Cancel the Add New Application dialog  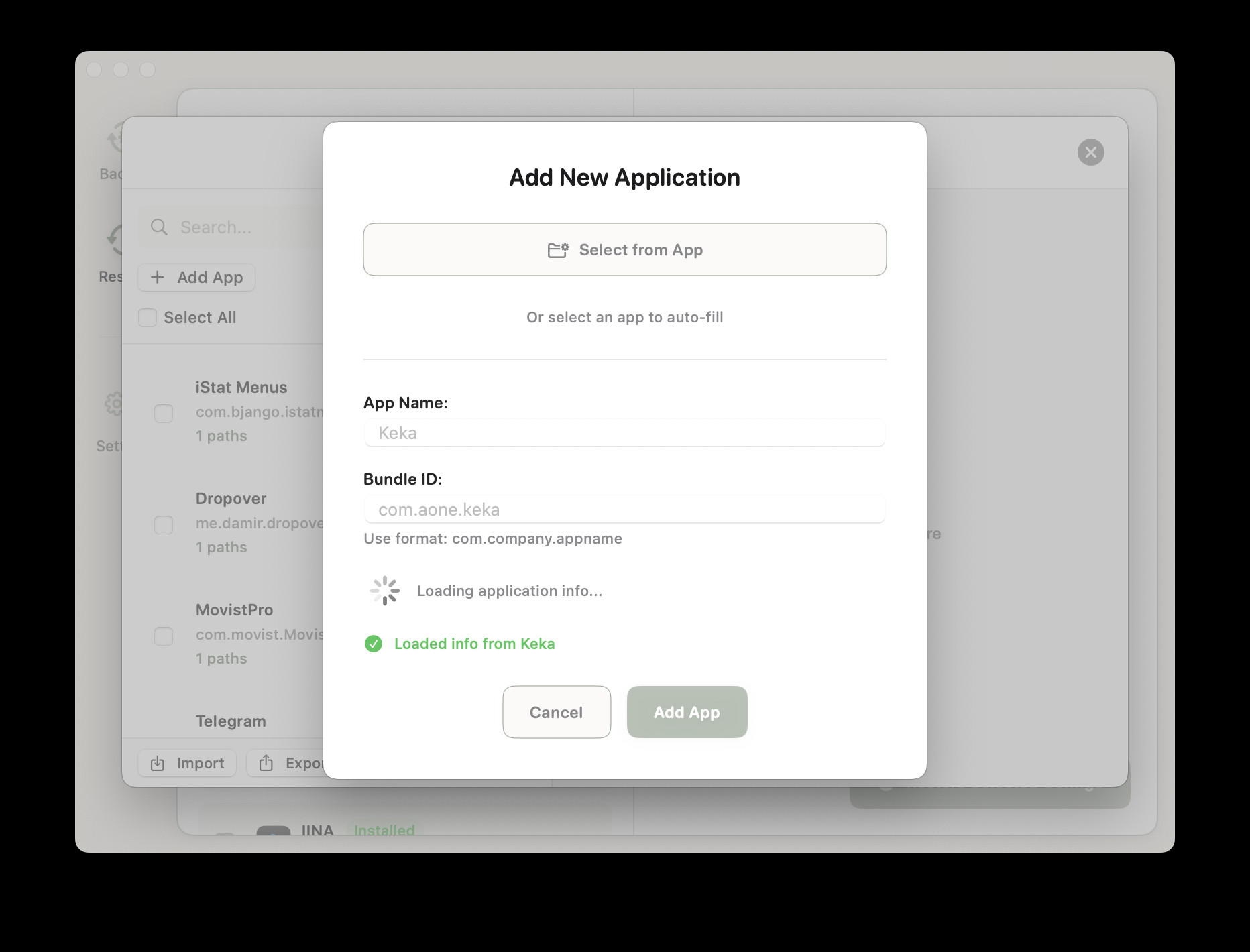point(557,712)
